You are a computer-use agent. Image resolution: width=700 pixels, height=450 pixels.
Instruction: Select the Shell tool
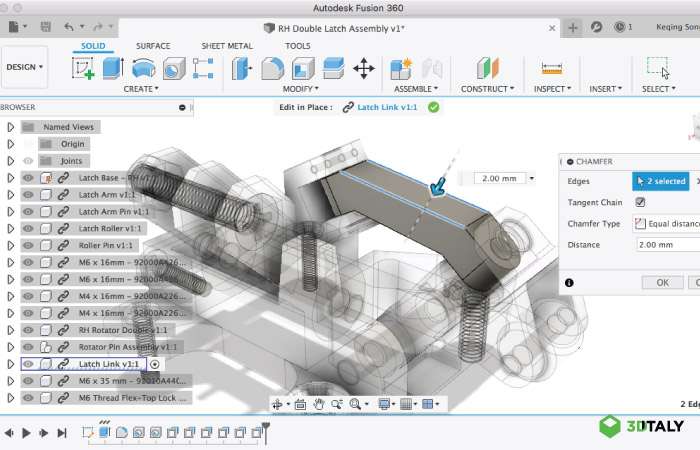(x=303, y=69)
